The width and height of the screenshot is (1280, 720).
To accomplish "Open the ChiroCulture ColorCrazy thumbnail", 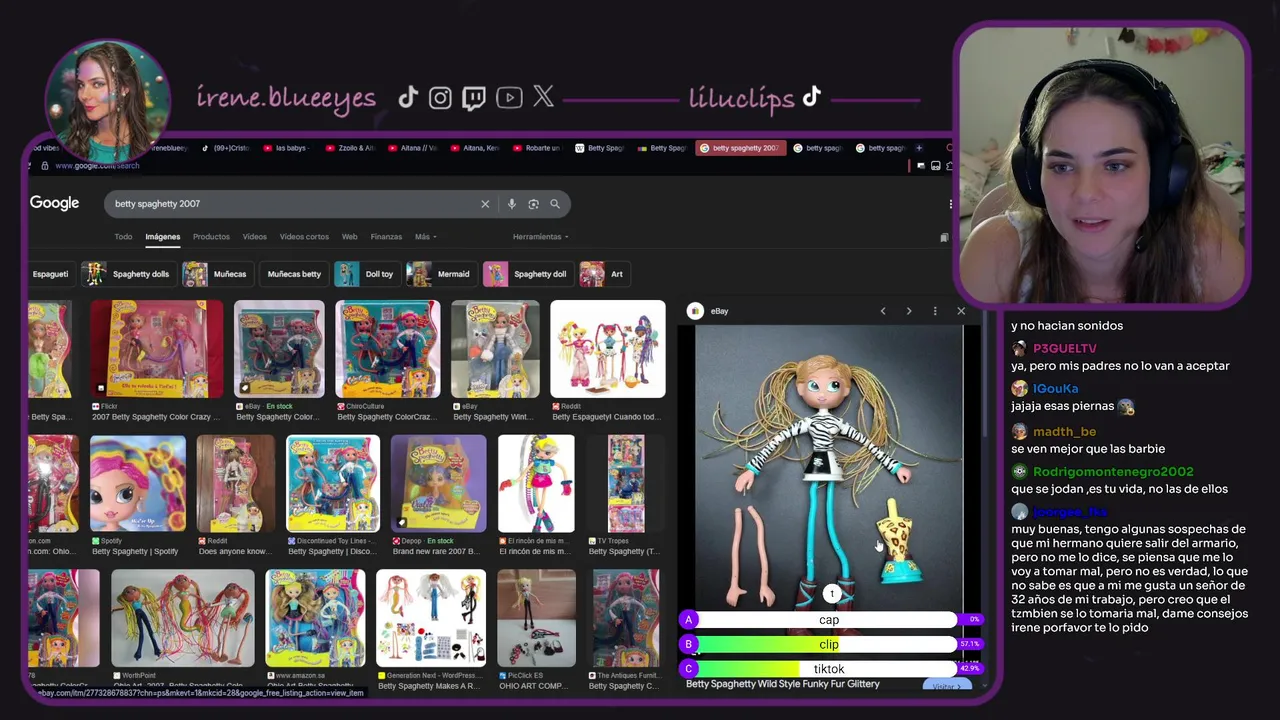I will click(x=387, y=349).
